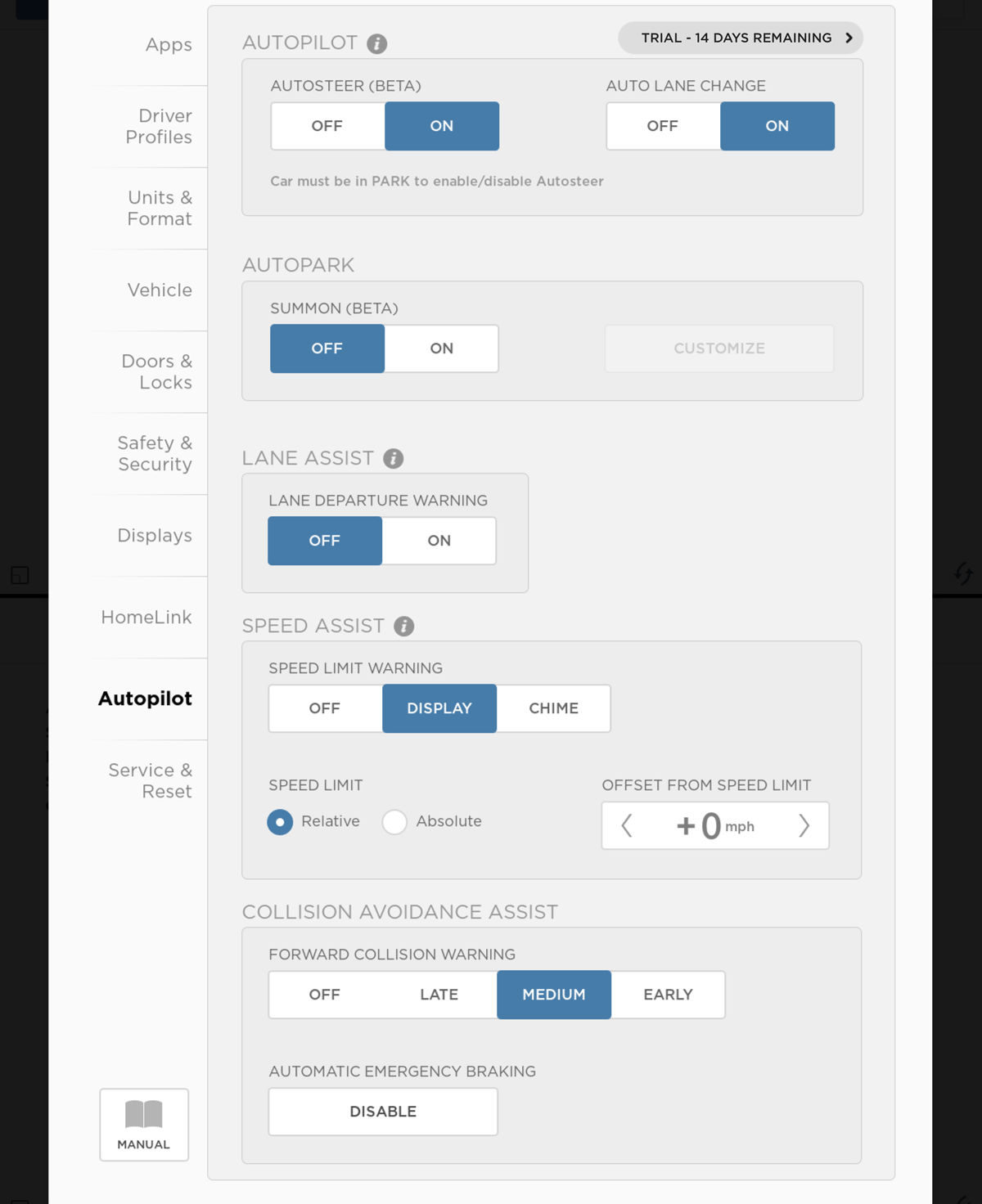Screen dimensions: 982x1204
Task: Open Doors & Locks settings
Action: (157, 372)
